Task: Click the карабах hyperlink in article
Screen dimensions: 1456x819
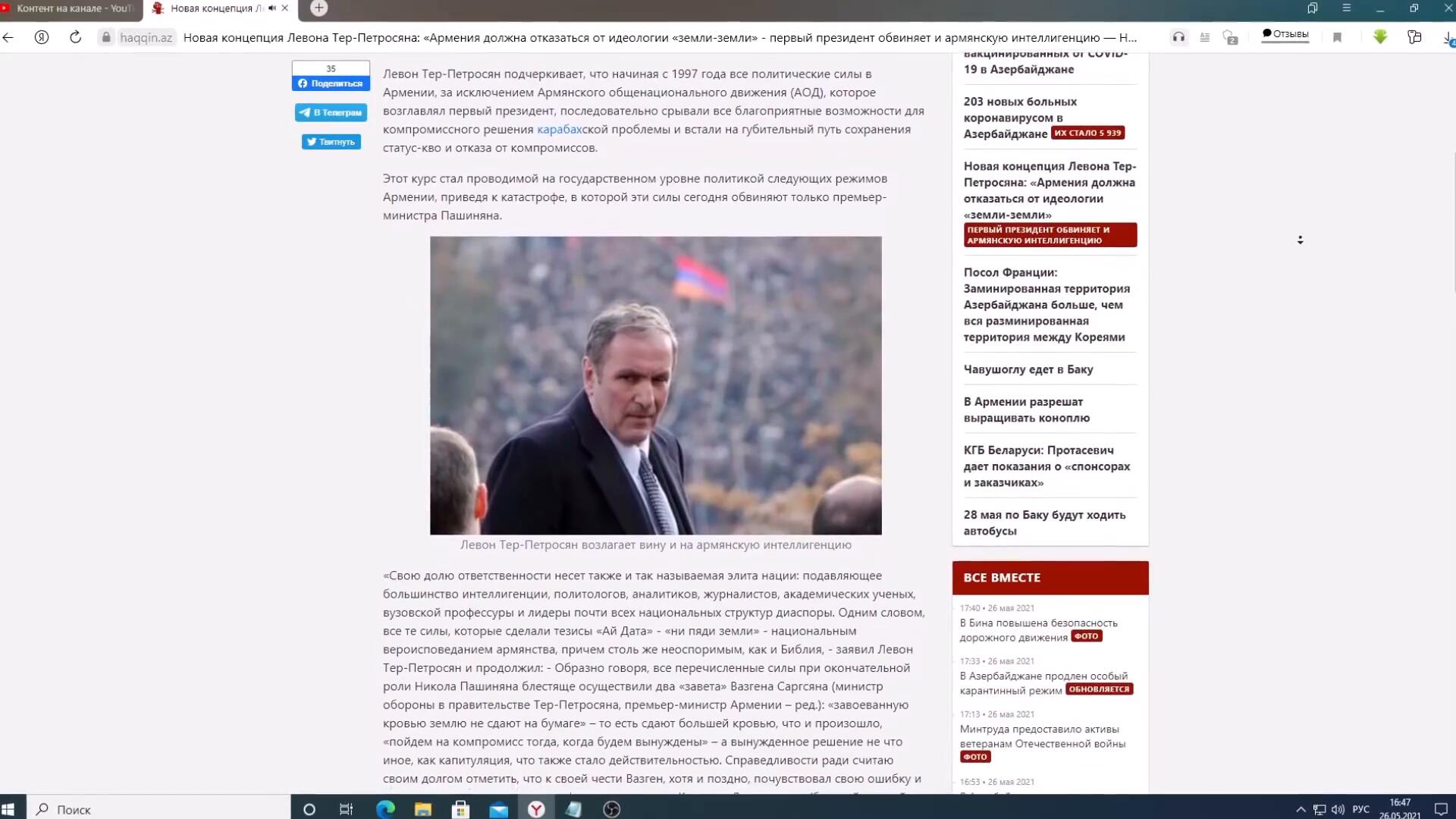Action: click(559, 130)
